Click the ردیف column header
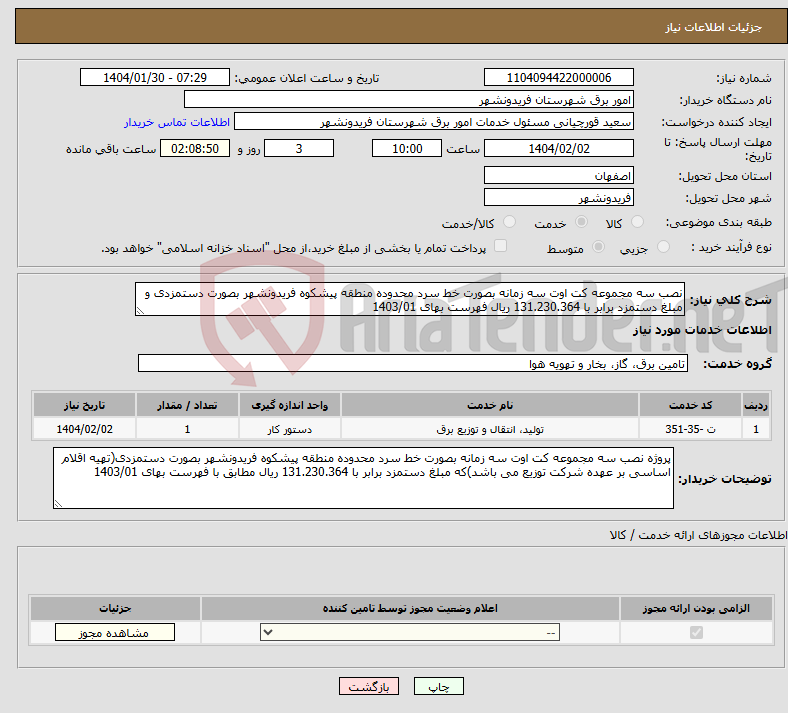Image resolution: width=788 pixels, height=713 pixels. [x=756, y=405]
